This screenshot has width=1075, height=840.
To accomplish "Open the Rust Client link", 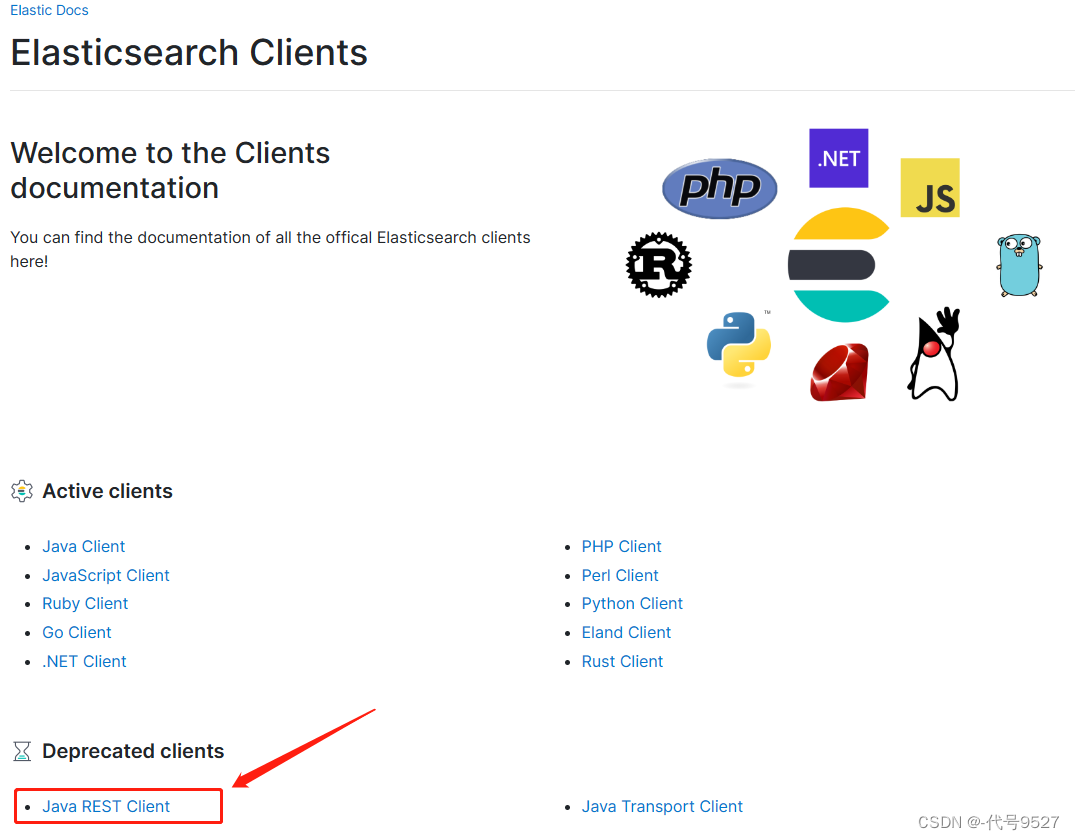I will click(x=623, y=661).
